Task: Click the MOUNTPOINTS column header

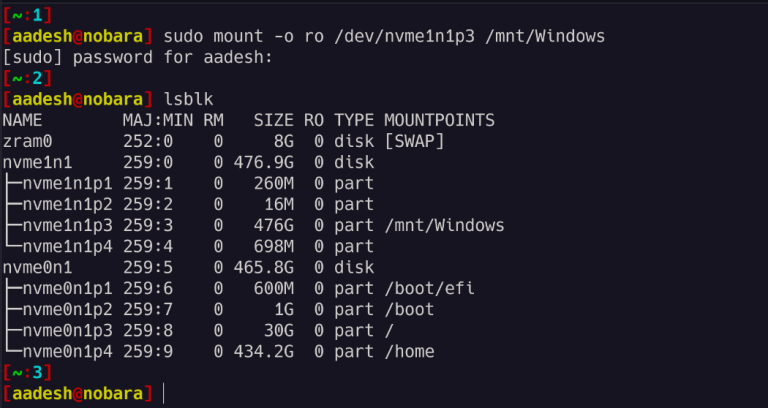Action: tap(439, 120)
